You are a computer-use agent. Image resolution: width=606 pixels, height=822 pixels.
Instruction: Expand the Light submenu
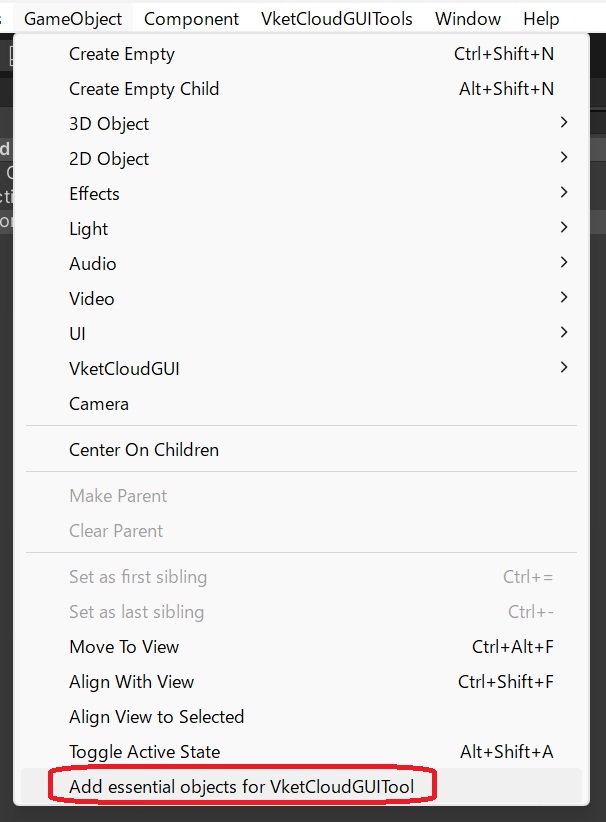(88, 229)
